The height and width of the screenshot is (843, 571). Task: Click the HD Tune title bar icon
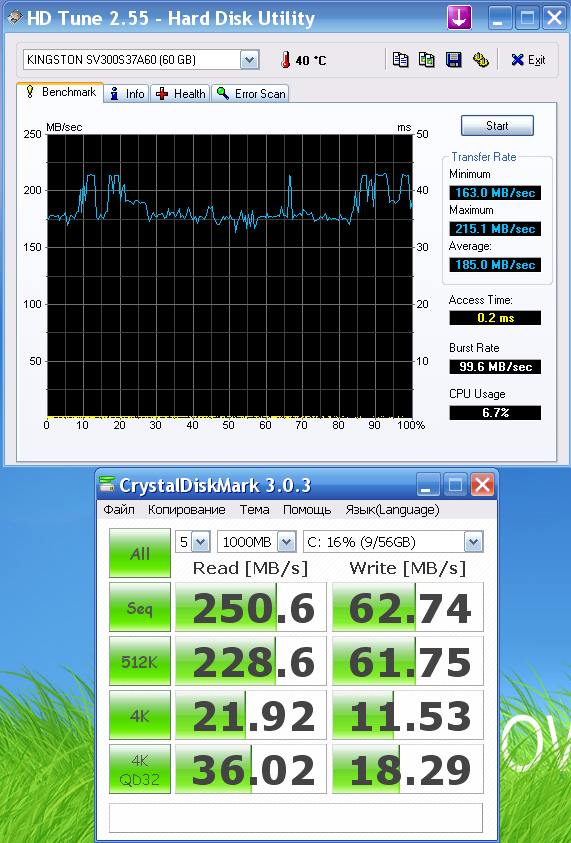(15, 18)
